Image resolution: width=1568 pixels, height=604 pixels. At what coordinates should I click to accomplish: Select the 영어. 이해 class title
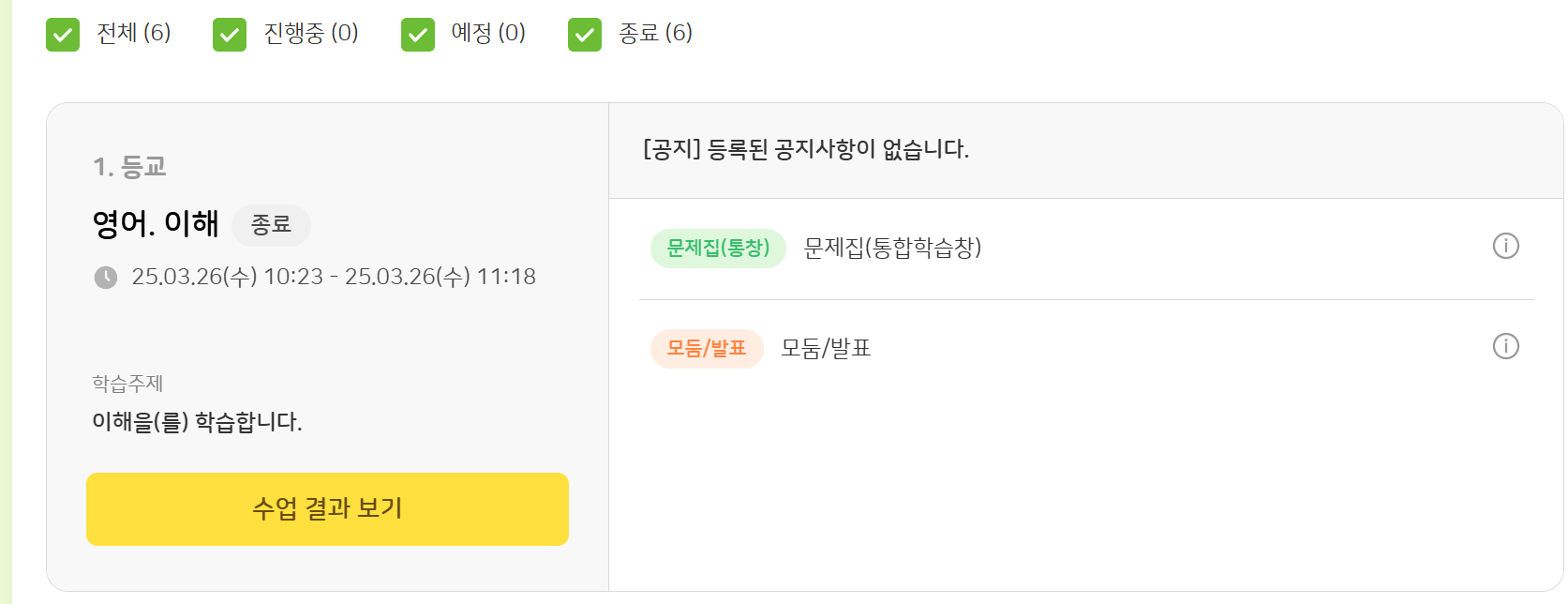click(x=156, y=224)
